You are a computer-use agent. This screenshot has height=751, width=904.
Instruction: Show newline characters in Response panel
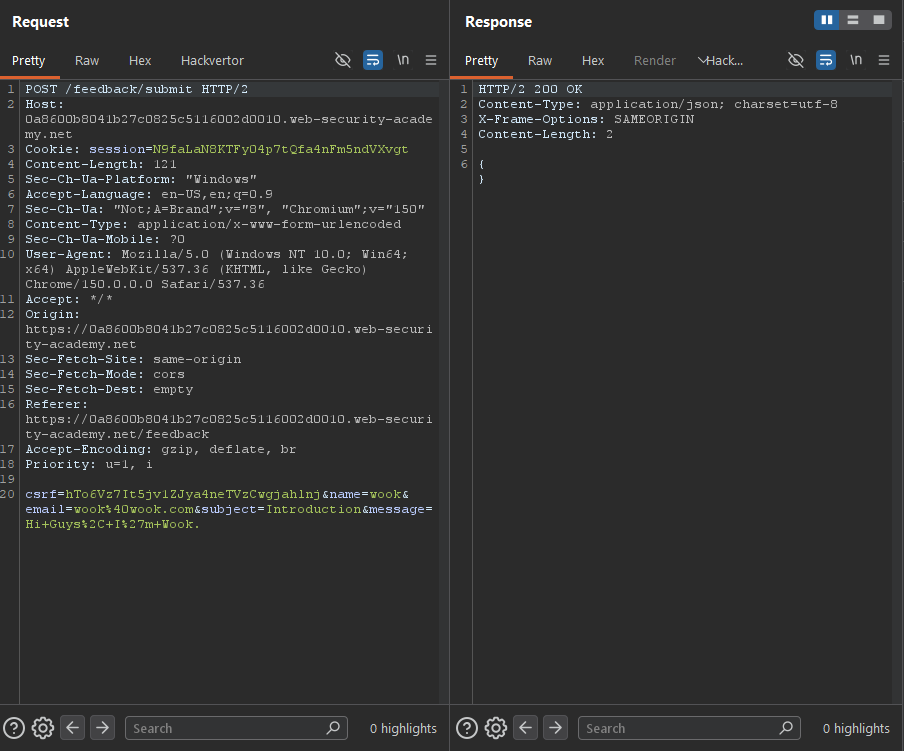pyautogui.click(x=856, y=60)
